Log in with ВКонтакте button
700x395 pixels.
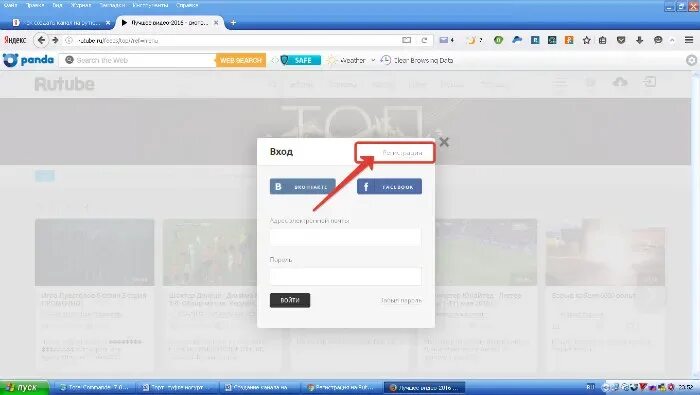click(x=302, y=187)
